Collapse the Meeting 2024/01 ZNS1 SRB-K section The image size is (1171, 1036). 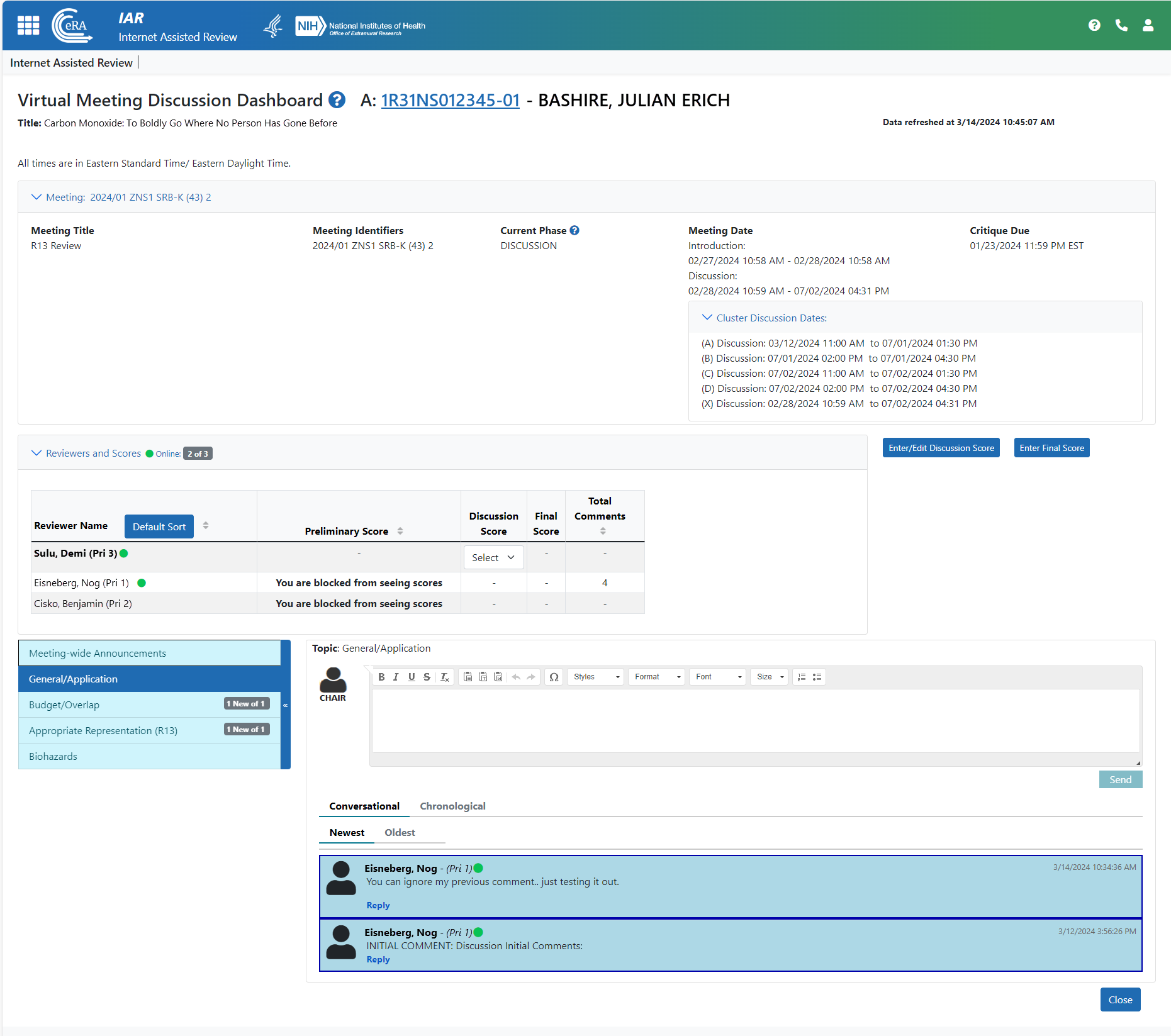36,197
